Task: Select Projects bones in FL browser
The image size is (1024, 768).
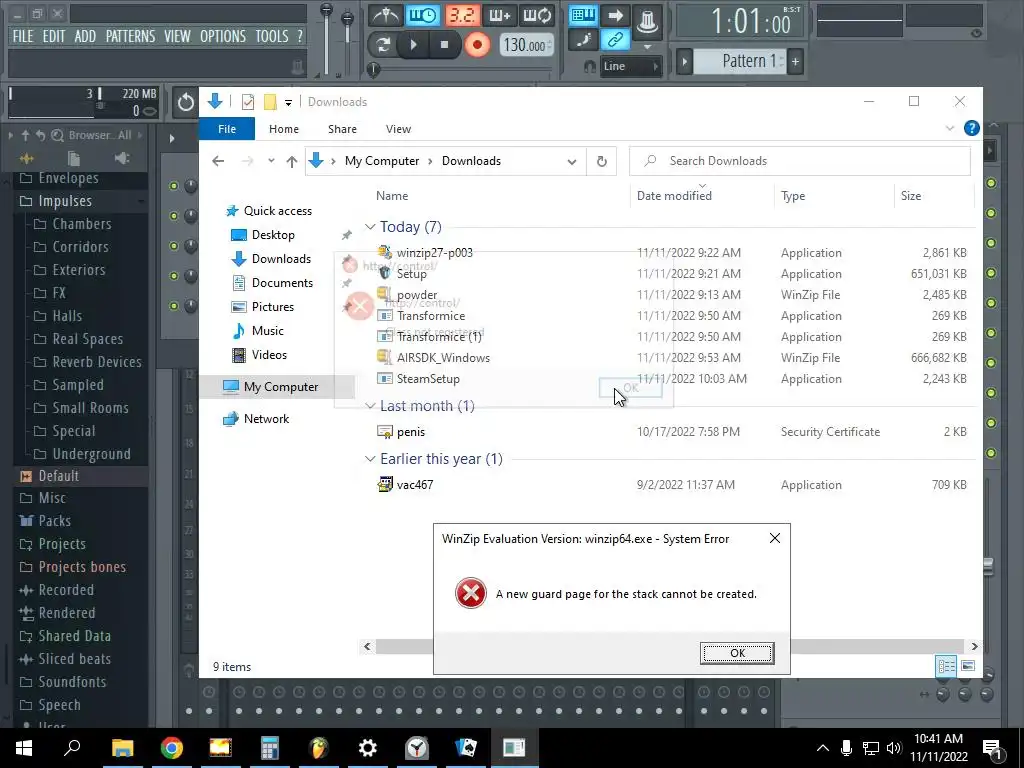Action: pos(81,567)
